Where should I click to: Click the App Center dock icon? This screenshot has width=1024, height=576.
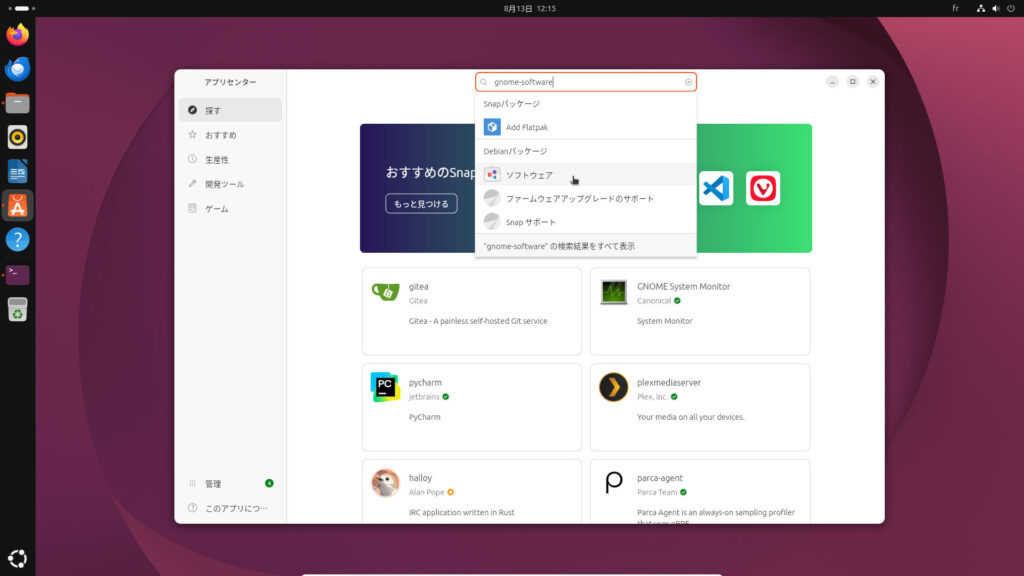pos(18,206)
